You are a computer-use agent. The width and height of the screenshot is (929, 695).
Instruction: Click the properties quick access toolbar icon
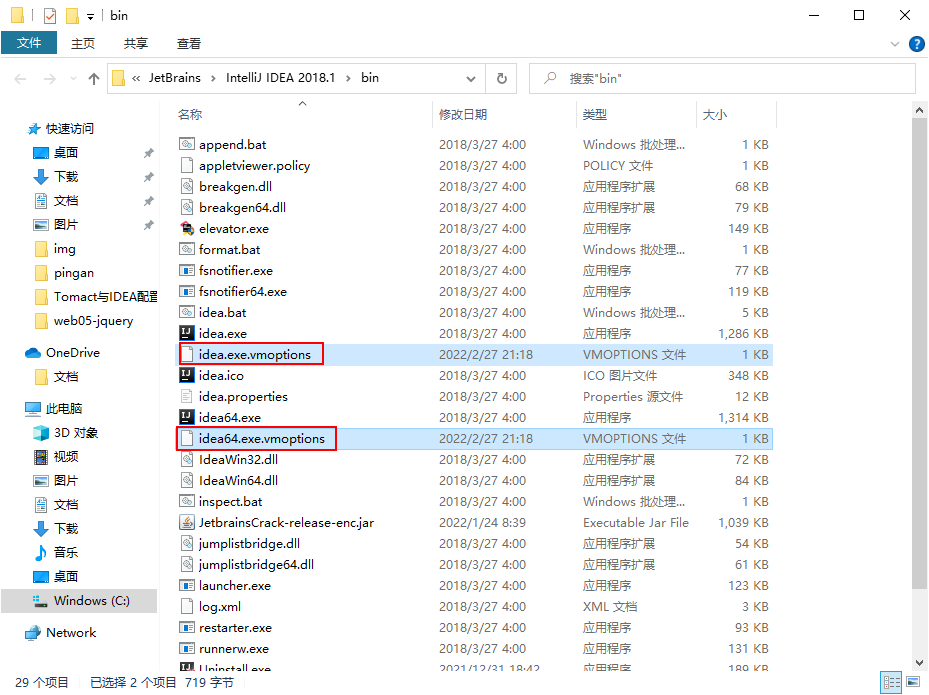point(50,15)
